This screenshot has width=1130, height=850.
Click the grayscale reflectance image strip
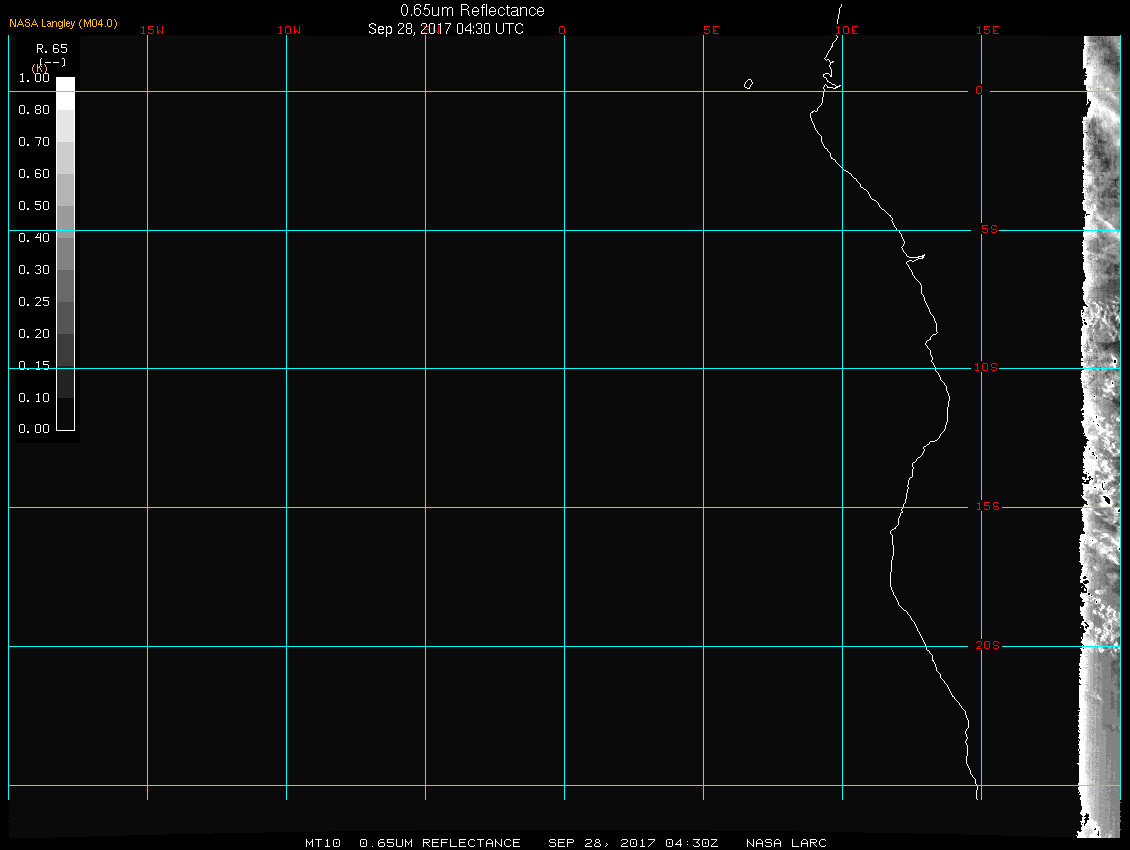click(x=1100, y=436)
